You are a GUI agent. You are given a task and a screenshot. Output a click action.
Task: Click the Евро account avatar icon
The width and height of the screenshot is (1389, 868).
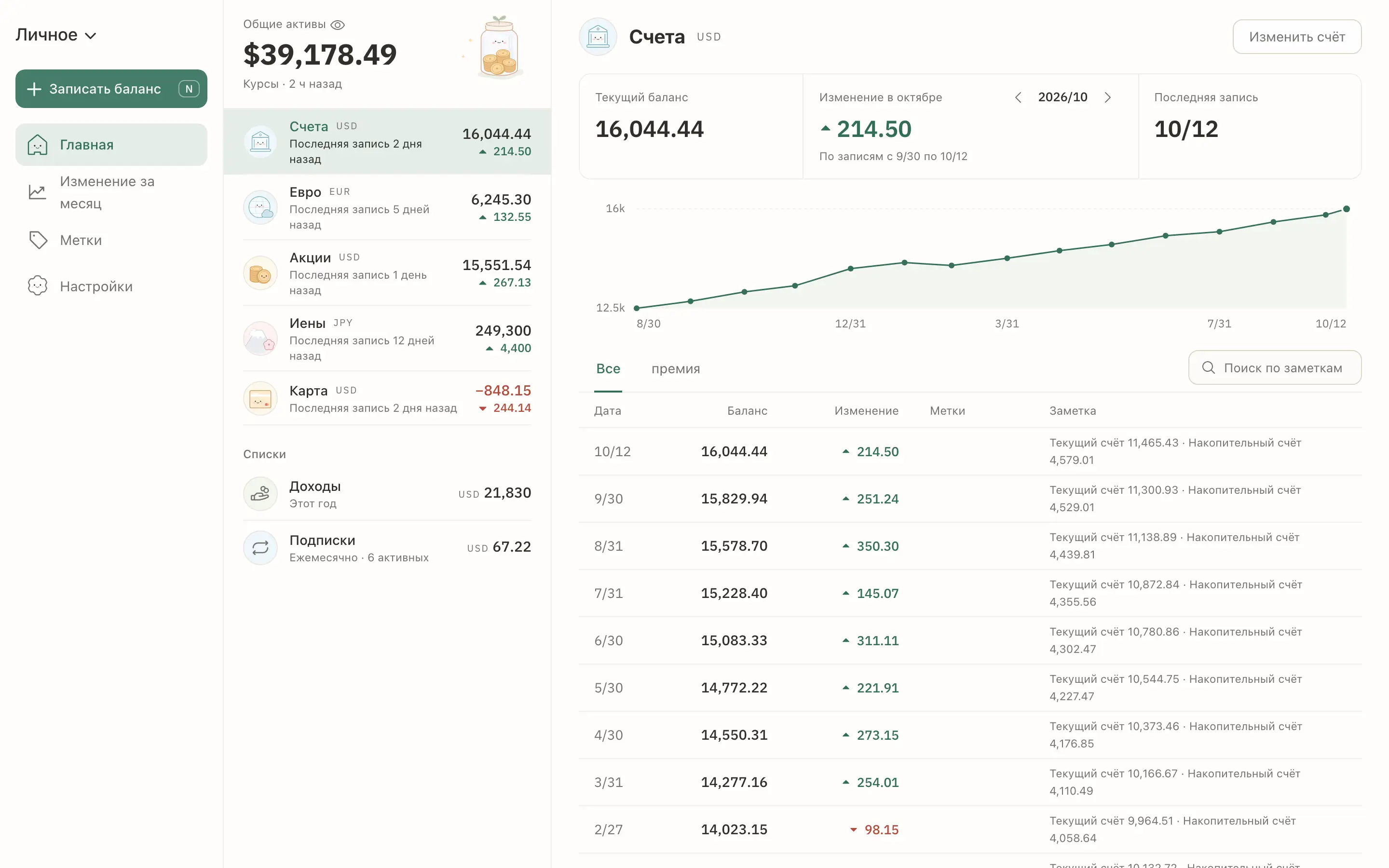pyautogui.click(x=260, y=207)
